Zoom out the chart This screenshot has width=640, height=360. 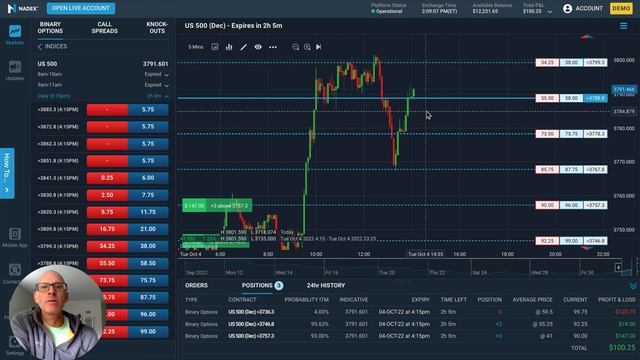coord(296,47)
